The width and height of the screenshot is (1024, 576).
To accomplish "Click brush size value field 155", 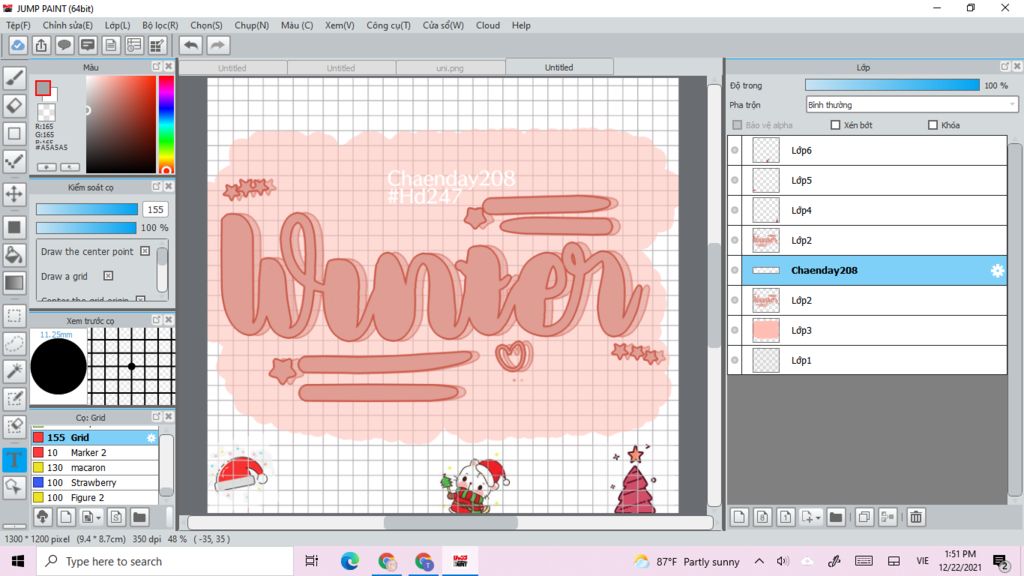I will (x=155, y=209).
